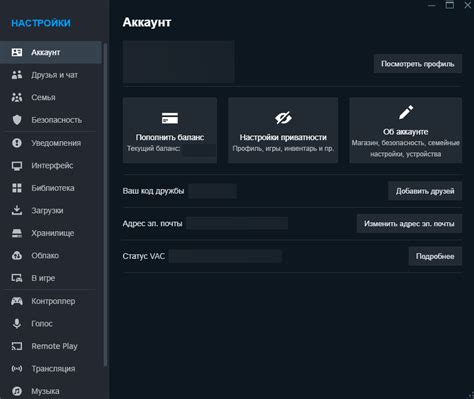Click Изменить адрес эл. почты button
Screen dimensions: 474x399
(x=409, y=223)
